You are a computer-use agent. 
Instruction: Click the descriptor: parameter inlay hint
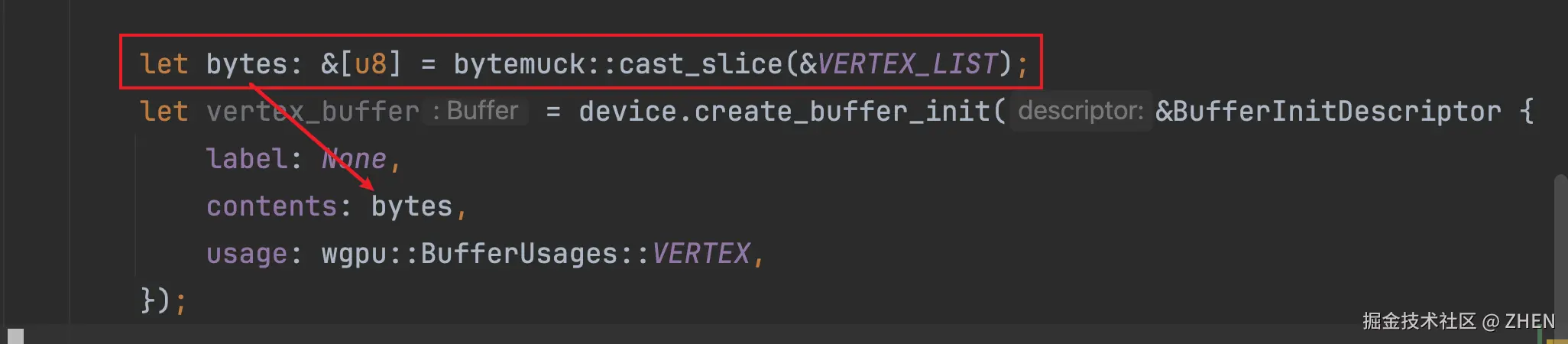pyautogui.click(x=1080, y=112)
